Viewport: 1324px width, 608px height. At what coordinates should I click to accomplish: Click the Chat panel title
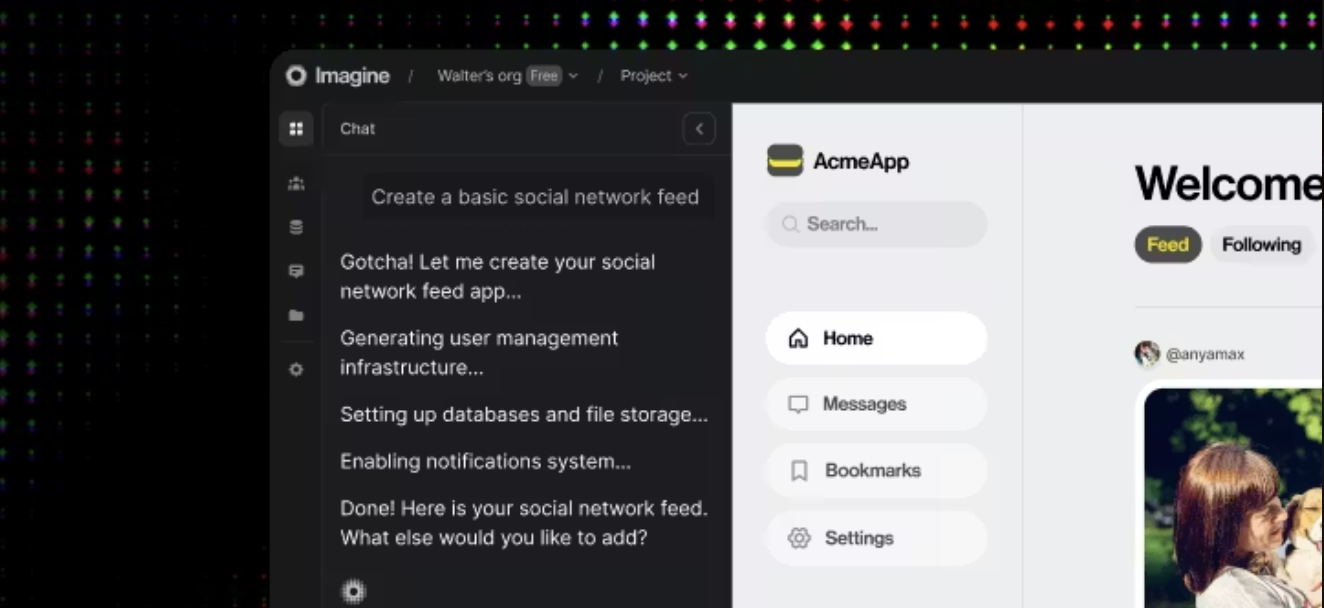(x=357, y=129)
